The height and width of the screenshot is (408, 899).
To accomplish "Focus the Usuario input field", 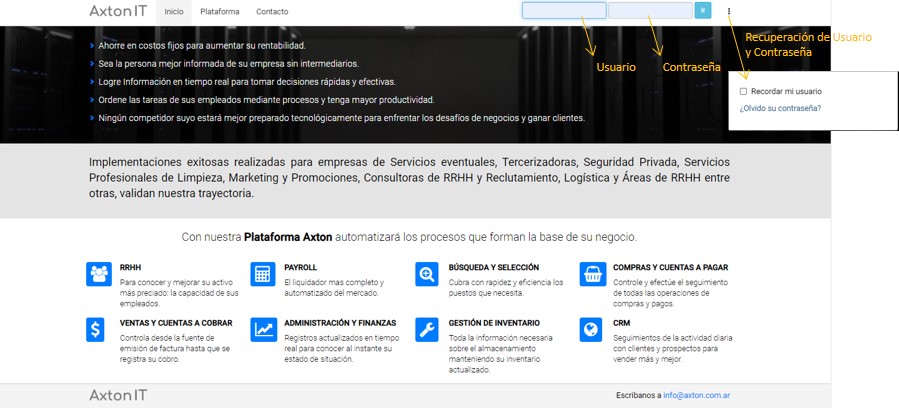I will click(x=564, y=11).
